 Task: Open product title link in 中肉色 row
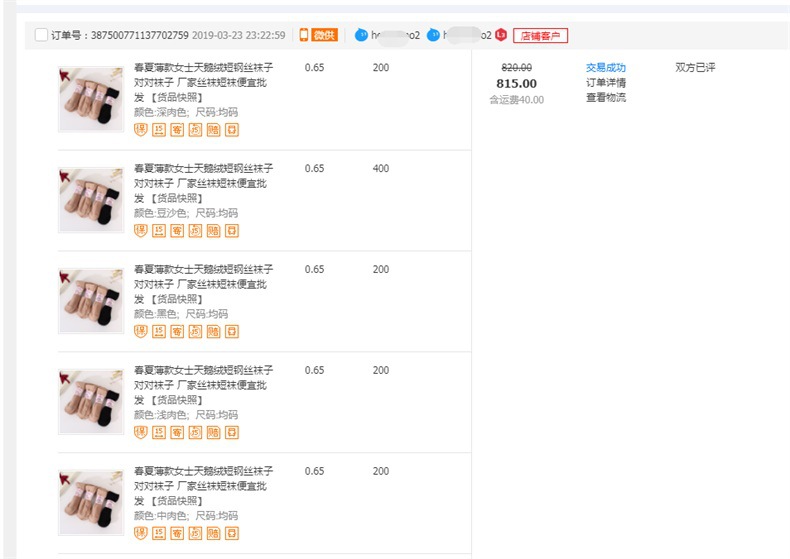[204, 485]
